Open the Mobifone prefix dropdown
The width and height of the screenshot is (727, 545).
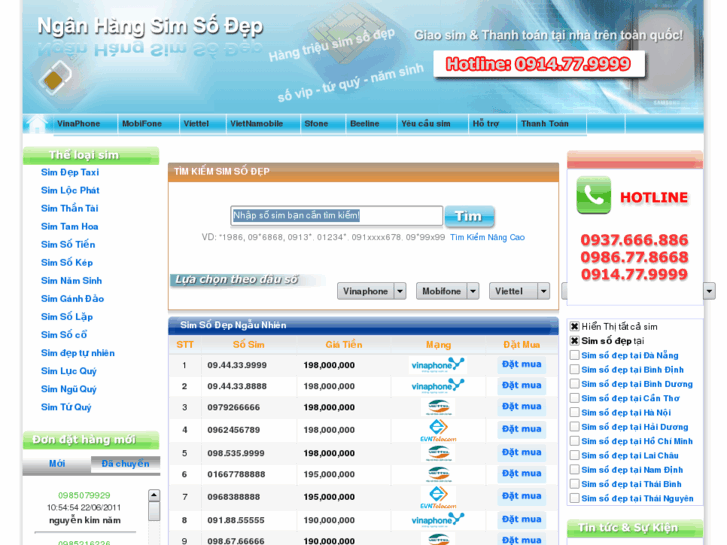[447, 291]
